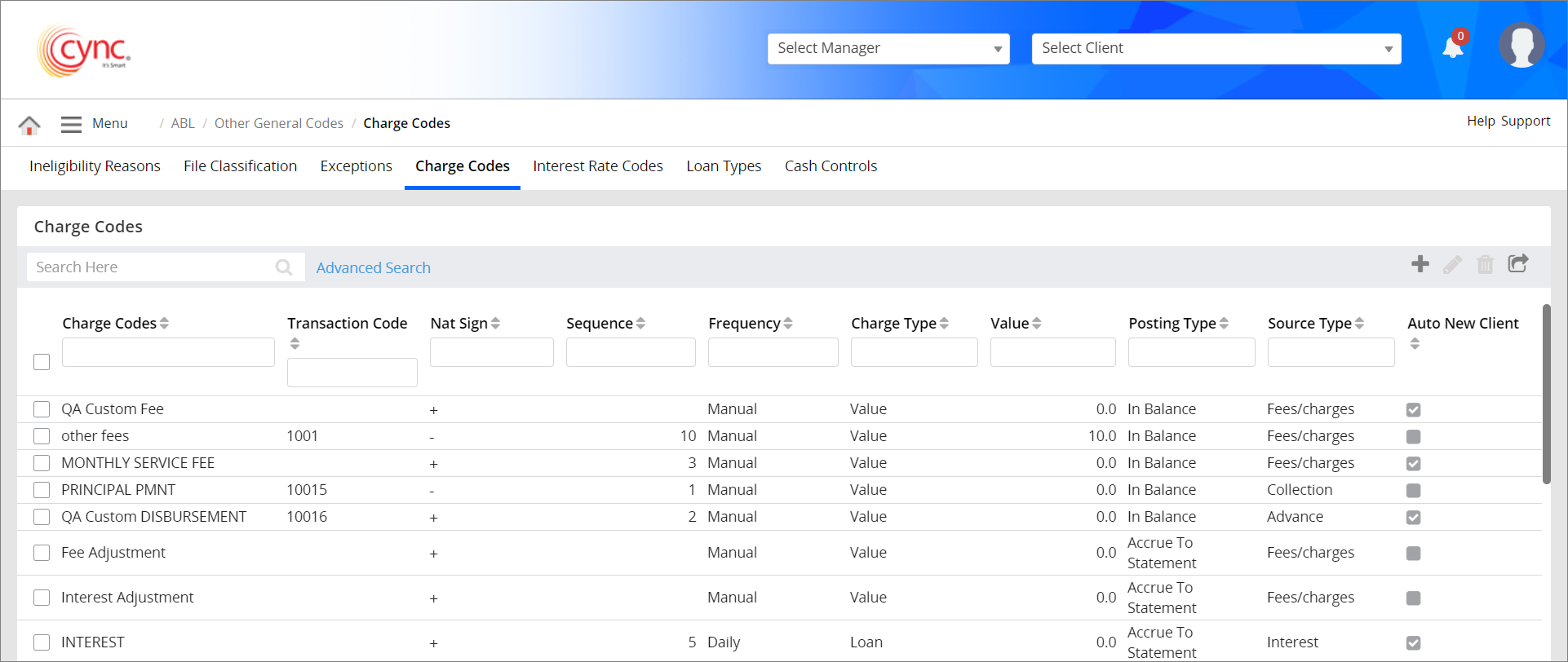Switch to the Interest Rate Codes tab
This screenshot has height=662, width=1568.
[x=597, y=166]
